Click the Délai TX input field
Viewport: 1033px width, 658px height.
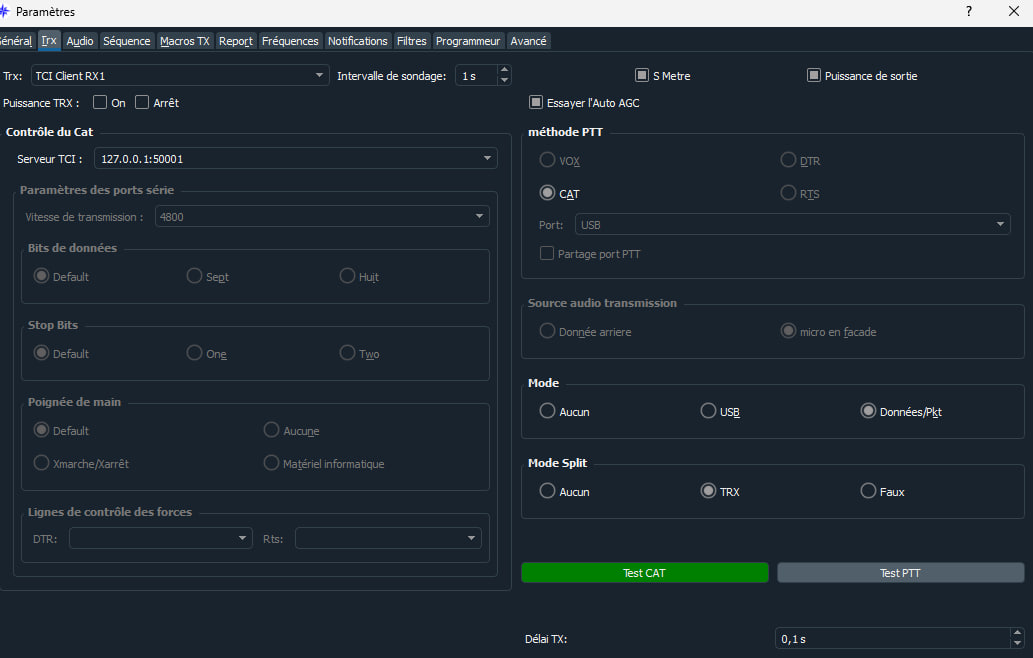tap(890, 639)
